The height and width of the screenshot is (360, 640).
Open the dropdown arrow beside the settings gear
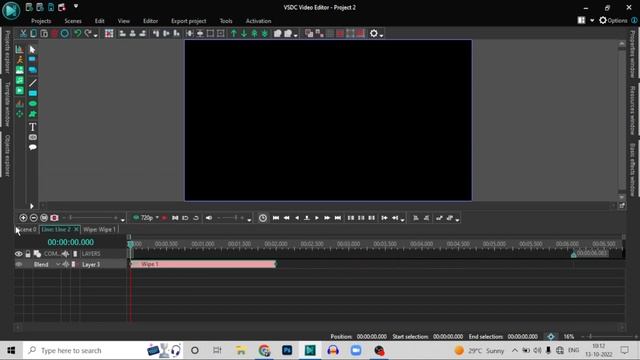[x=381, y=36]
